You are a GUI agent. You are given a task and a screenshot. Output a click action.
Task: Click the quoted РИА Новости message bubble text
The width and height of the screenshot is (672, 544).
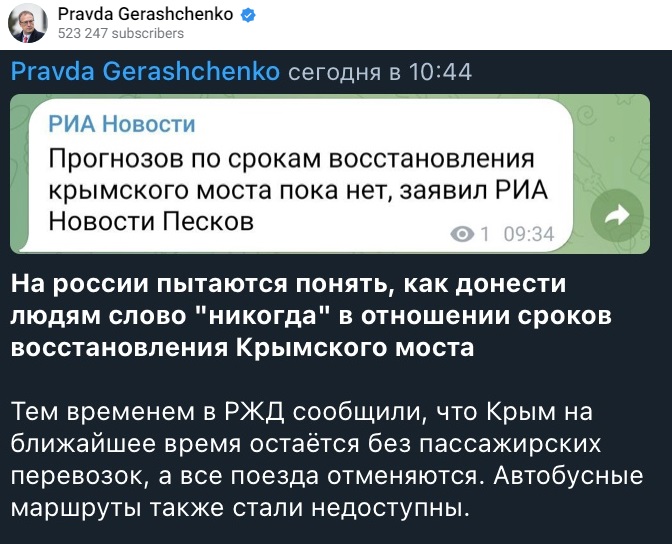pos(298,190)
